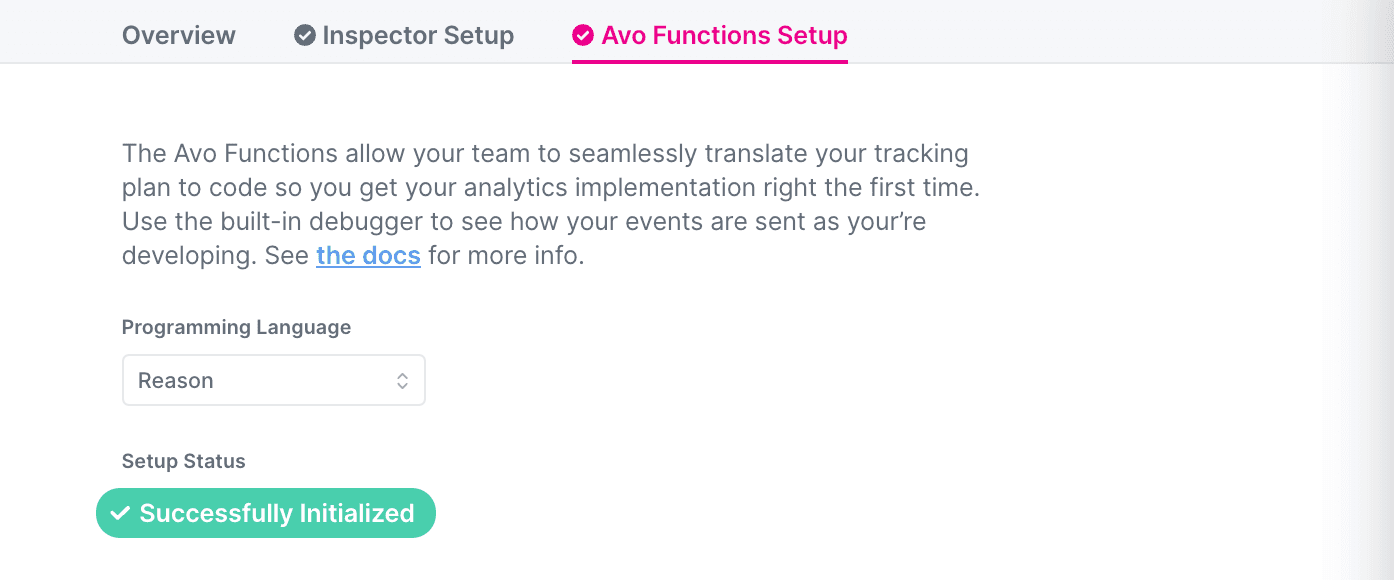
Task: Click the up-down chevron in the language selector
Action: [401, 380]
